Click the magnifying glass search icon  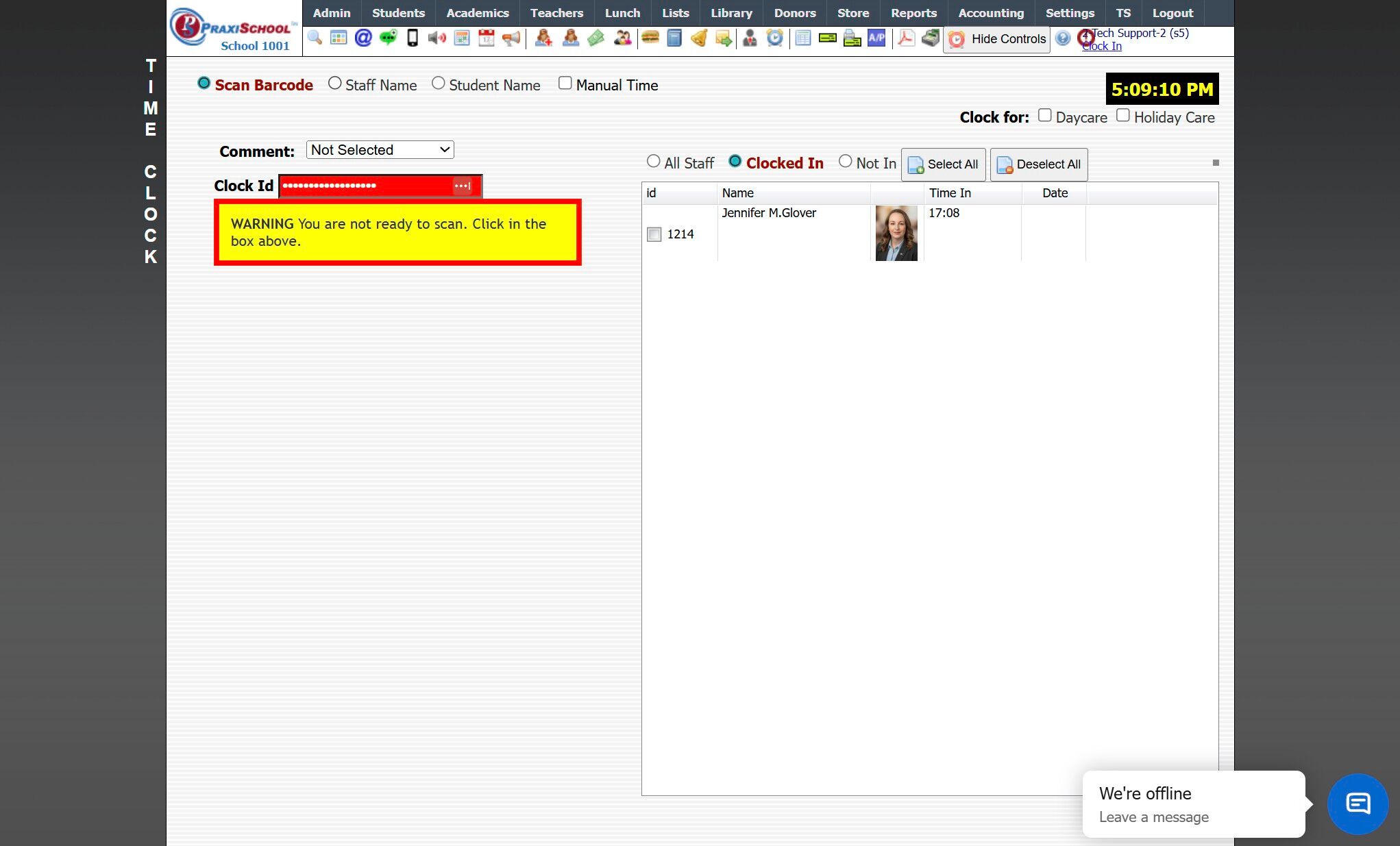pyautogui.click(x=315, y=38)
